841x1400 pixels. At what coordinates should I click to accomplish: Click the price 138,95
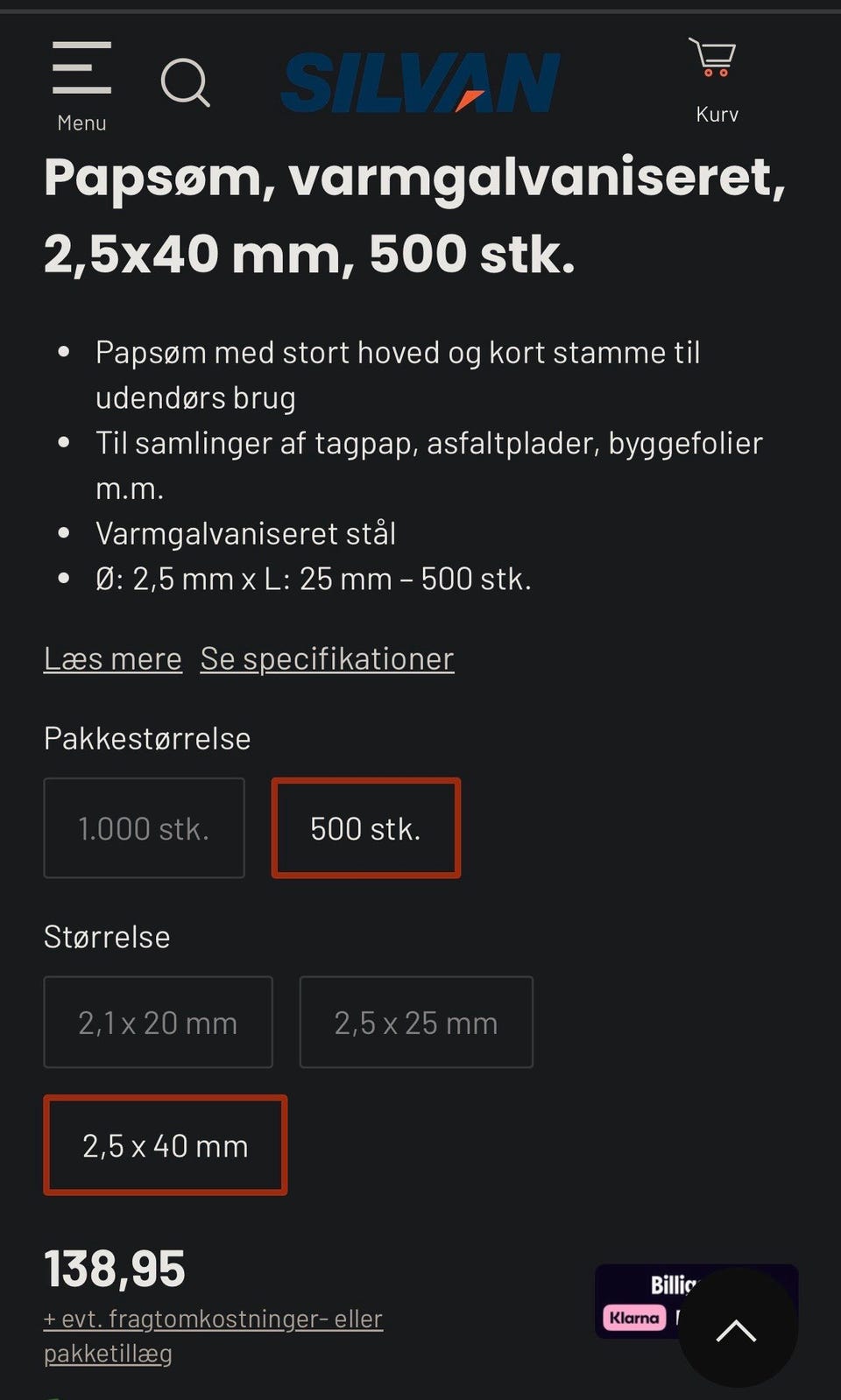(x=115, y=1269)
